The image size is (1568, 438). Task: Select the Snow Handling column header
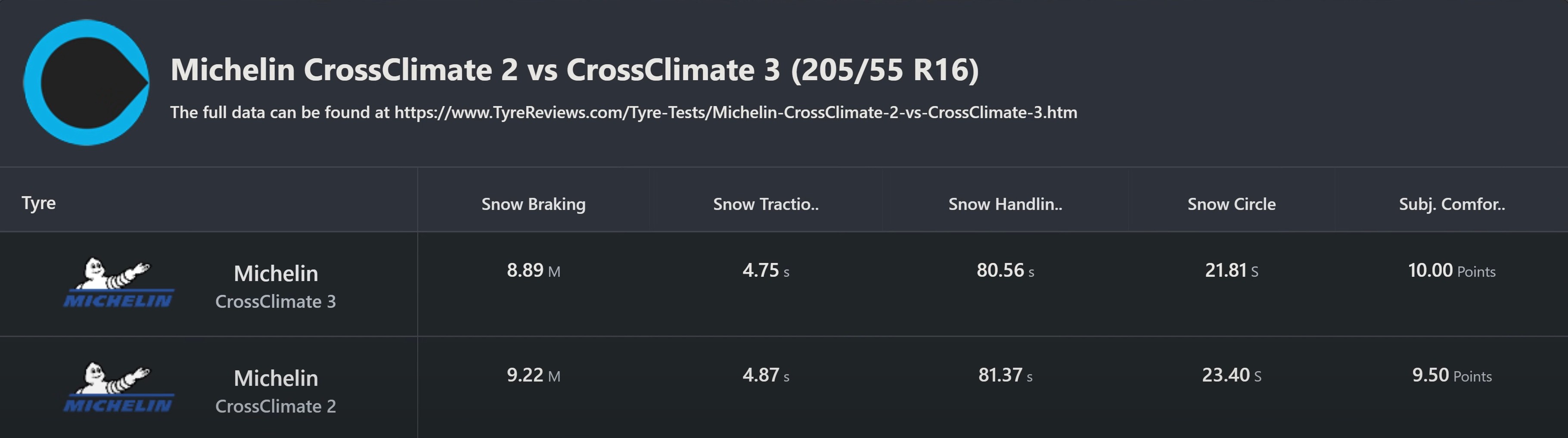pos(1005,204)
